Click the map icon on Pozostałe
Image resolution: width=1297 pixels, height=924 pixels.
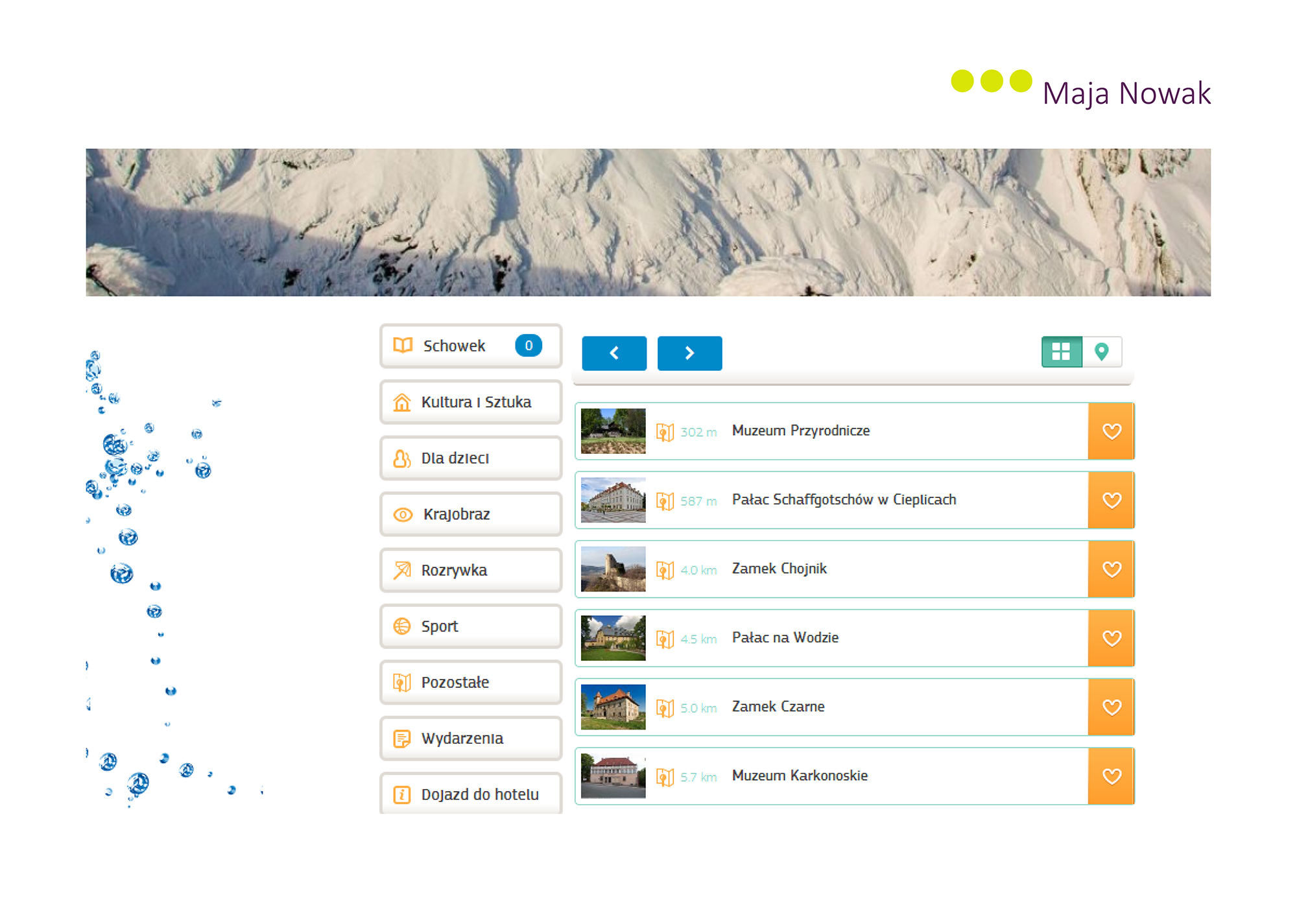[402, 683]
